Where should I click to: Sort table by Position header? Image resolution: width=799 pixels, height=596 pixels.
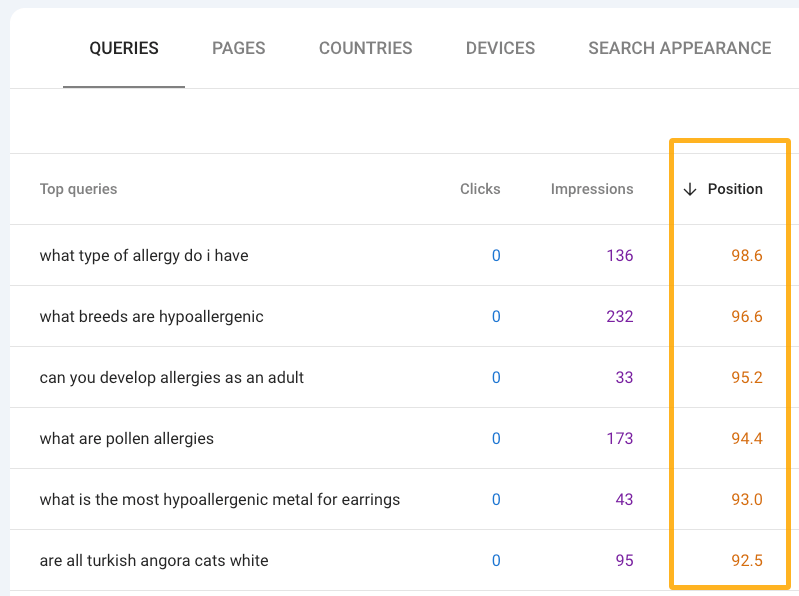point(735,189)
